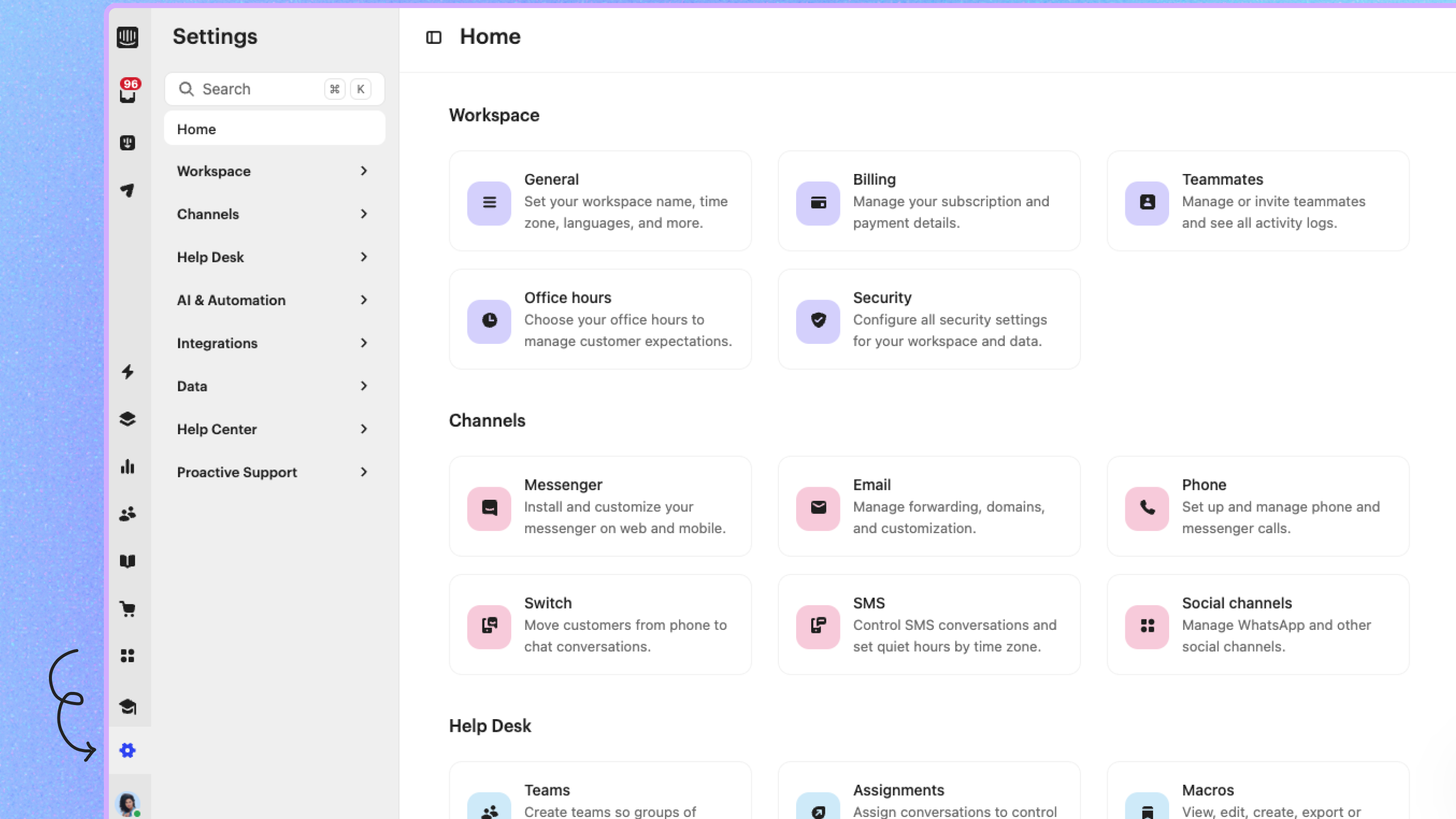Image resolution: width=1456 pixels, height=819 pixels.
Task: Open the App Store four-dots icon
Action: pos(127,656)
